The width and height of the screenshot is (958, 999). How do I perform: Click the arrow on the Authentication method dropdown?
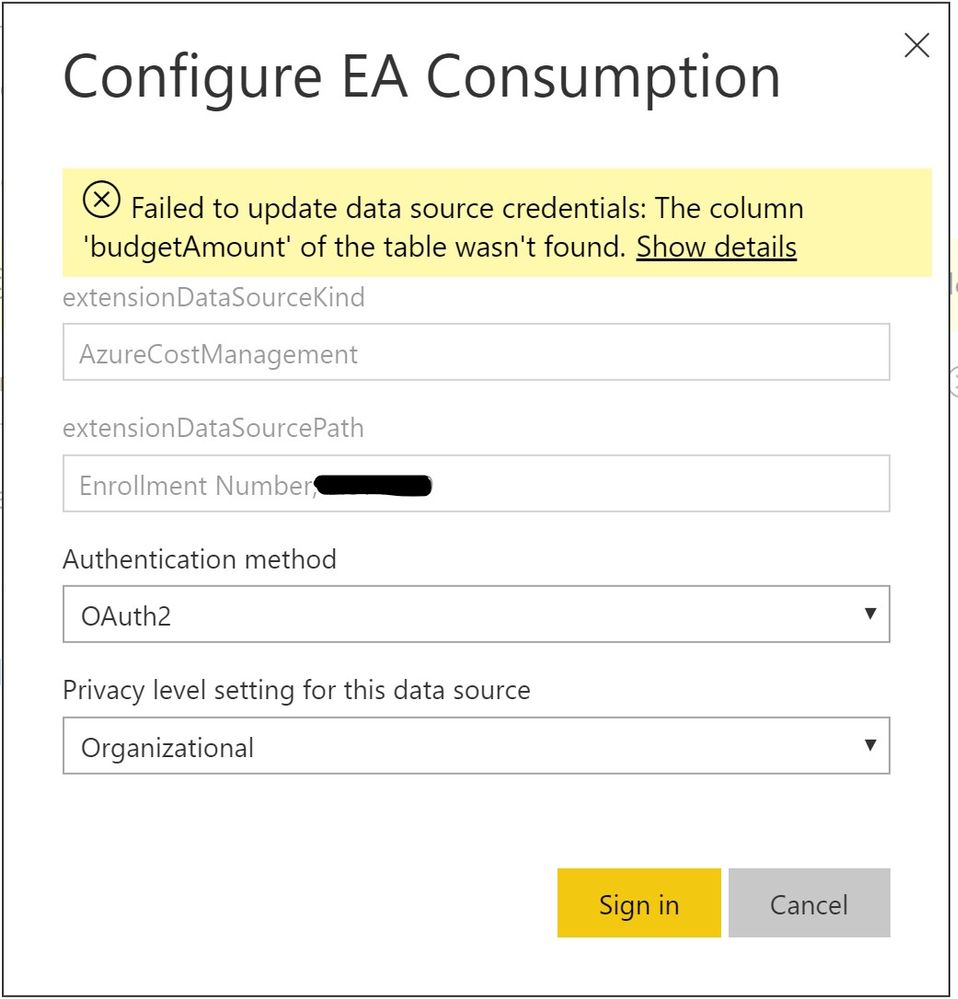pos(869,614)
